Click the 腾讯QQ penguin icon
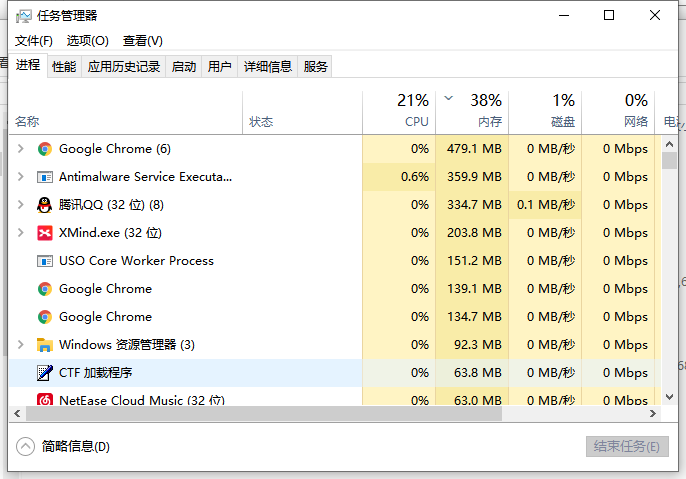This screenshot has height=479, width=686. point(45,205)
